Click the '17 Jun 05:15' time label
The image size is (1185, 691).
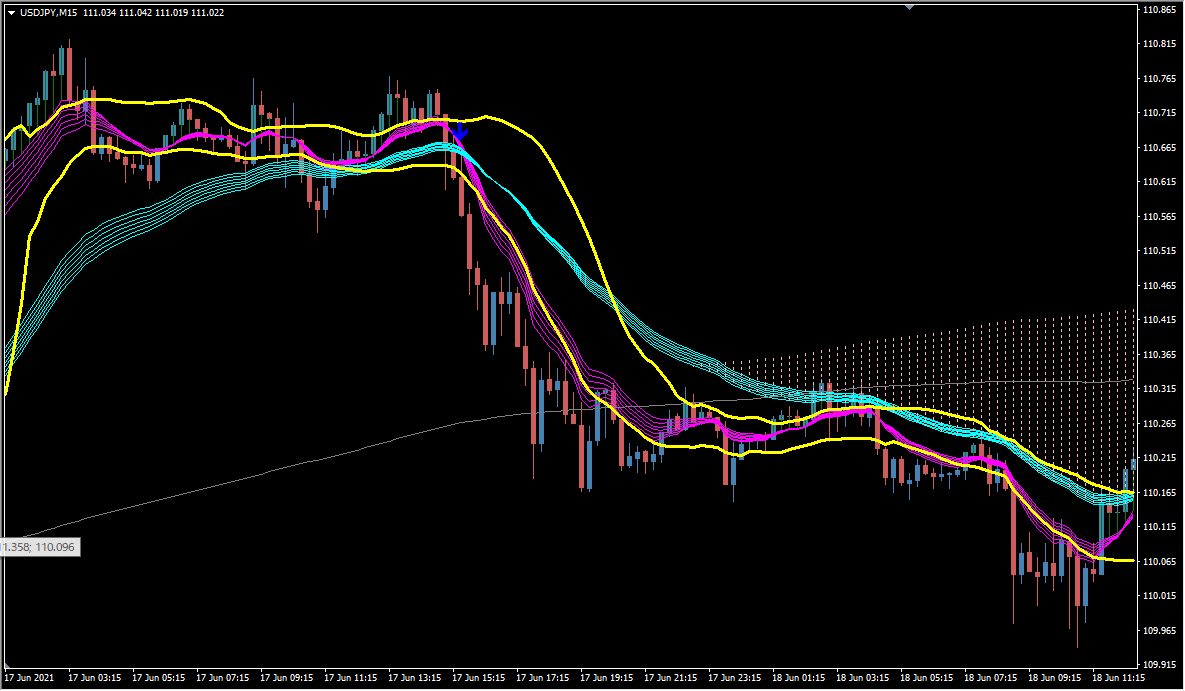coord(159,678)
